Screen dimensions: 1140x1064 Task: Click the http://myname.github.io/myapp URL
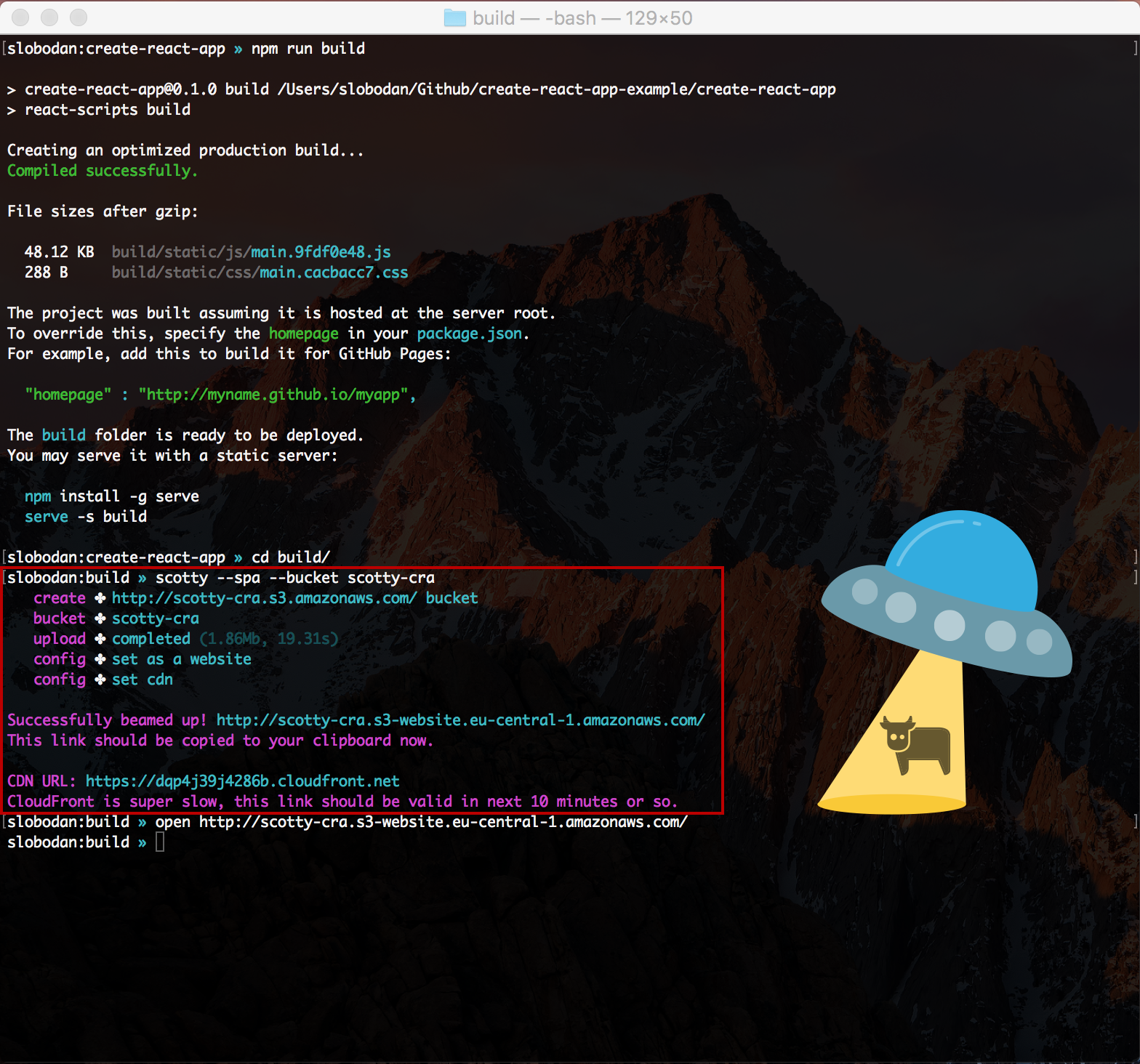(x=273, y=395)
